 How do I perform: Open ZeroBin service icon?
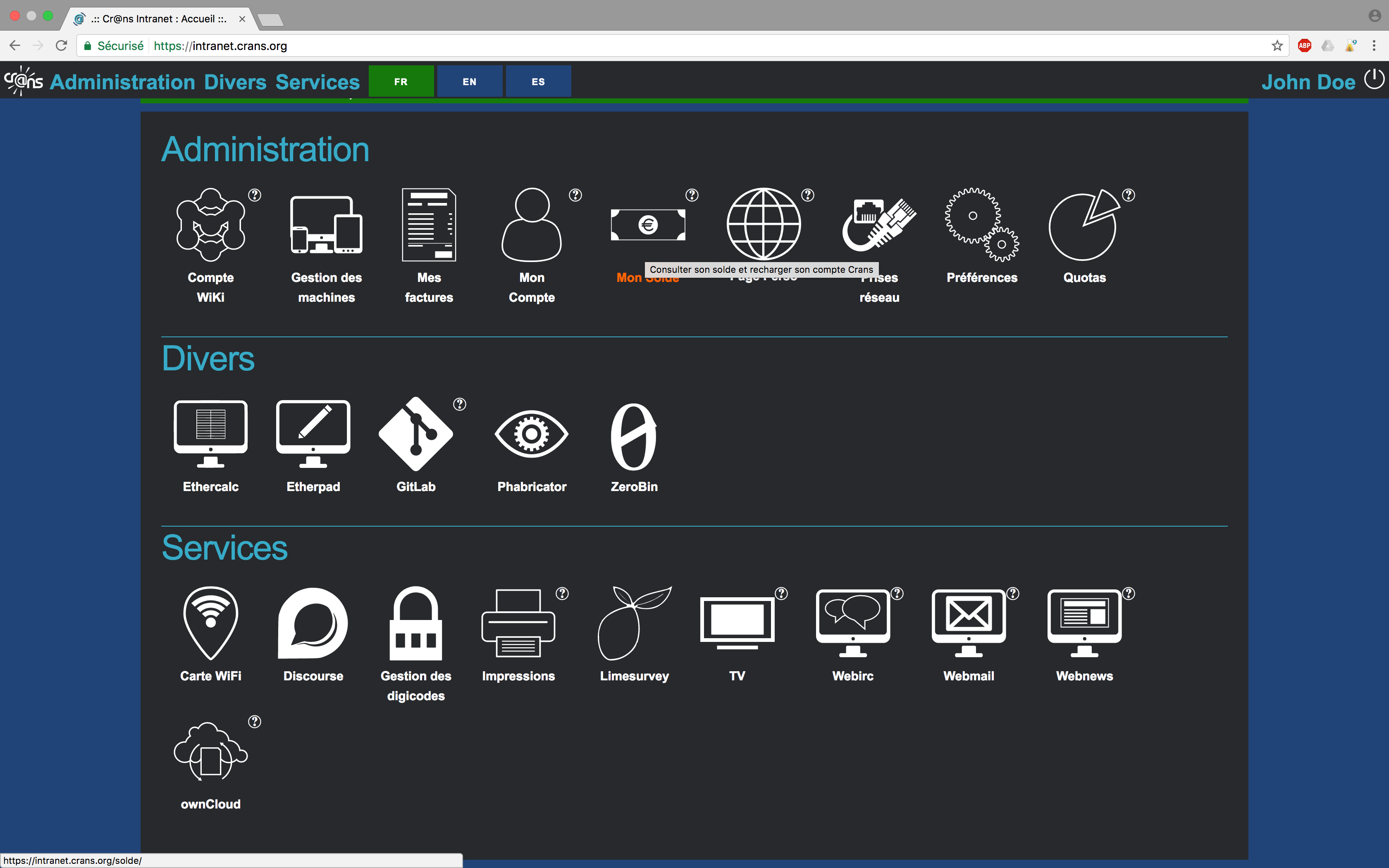[x=634, y=436]
